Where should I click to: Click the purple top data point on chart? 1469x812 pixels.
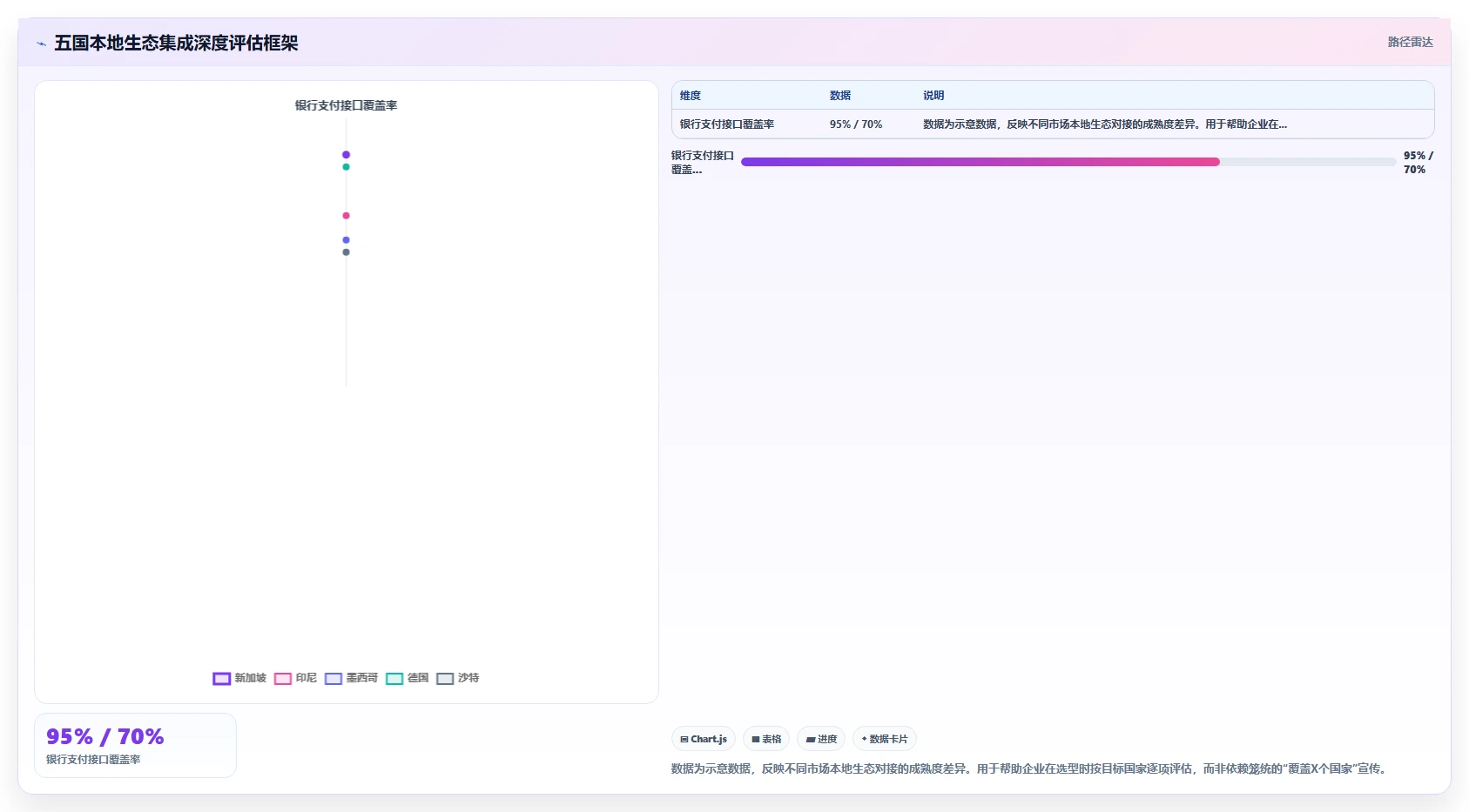(x=346, y=155)
